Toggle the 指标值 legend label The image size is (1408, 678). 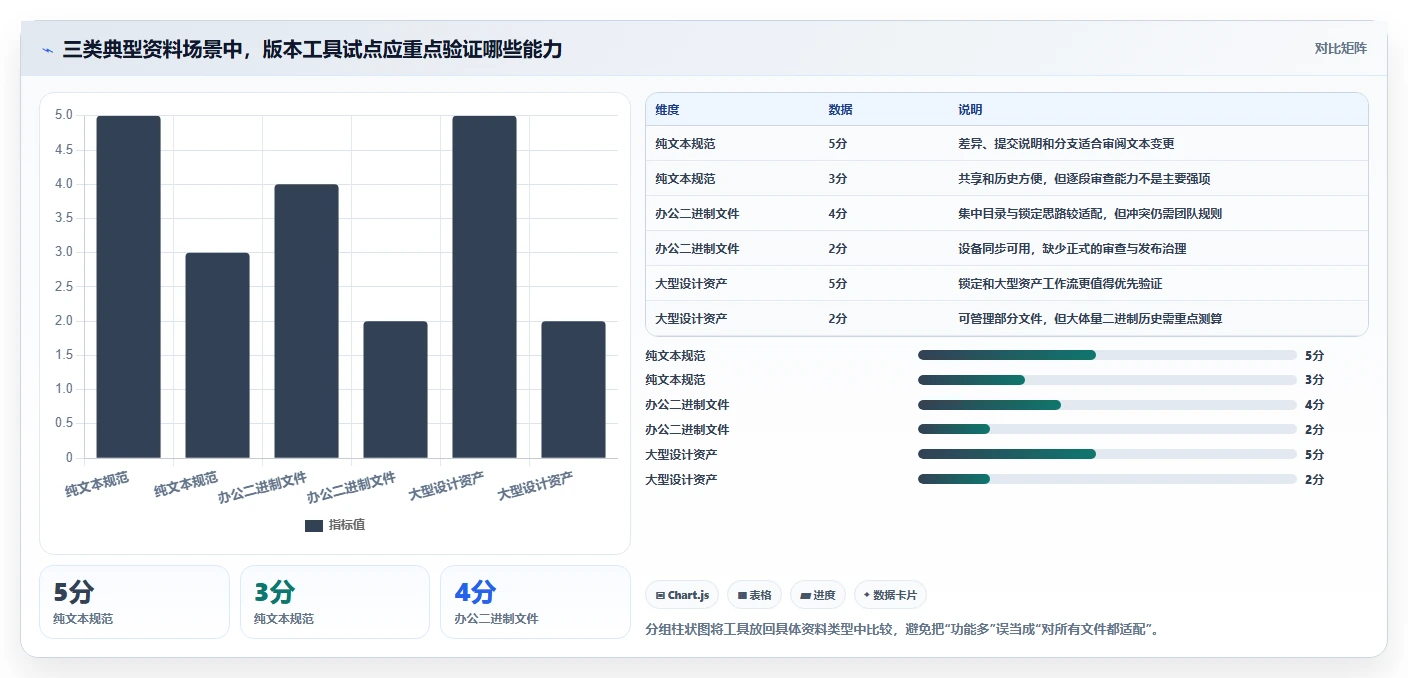tap(347, 526)
